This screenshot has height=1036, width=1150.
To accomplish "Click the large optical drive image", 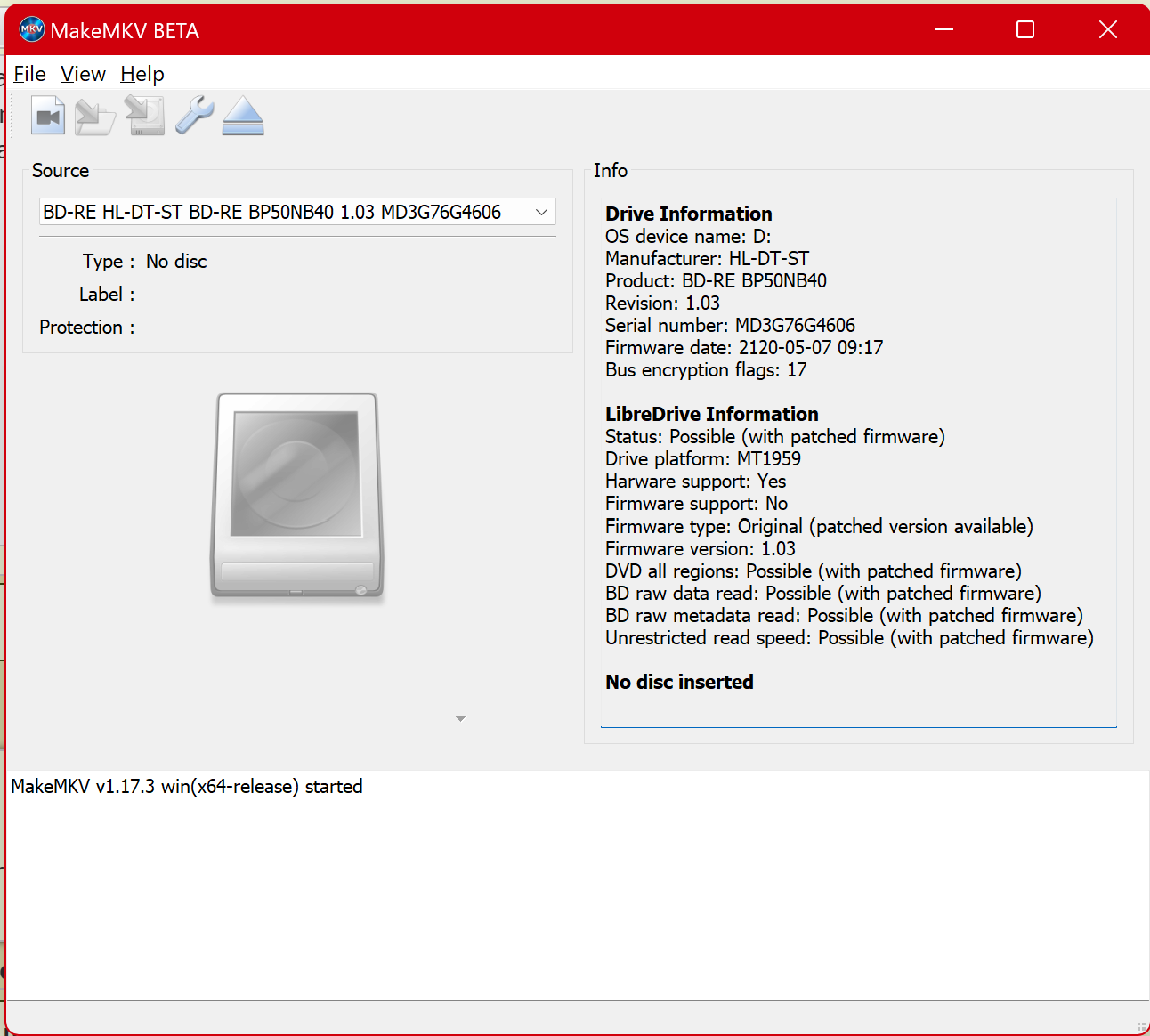I will coord(297,496).
